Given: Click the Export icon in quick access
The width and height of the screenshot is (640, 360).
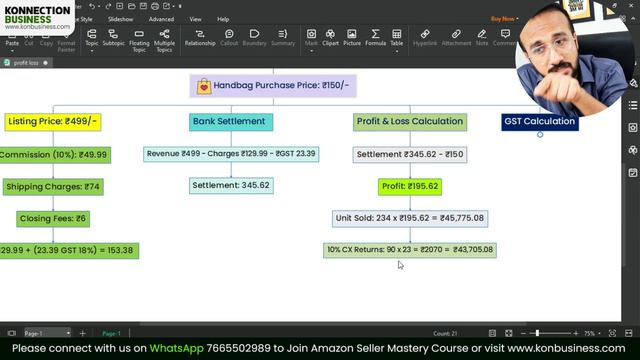Looking at the screenshot, I should point(167,6).
